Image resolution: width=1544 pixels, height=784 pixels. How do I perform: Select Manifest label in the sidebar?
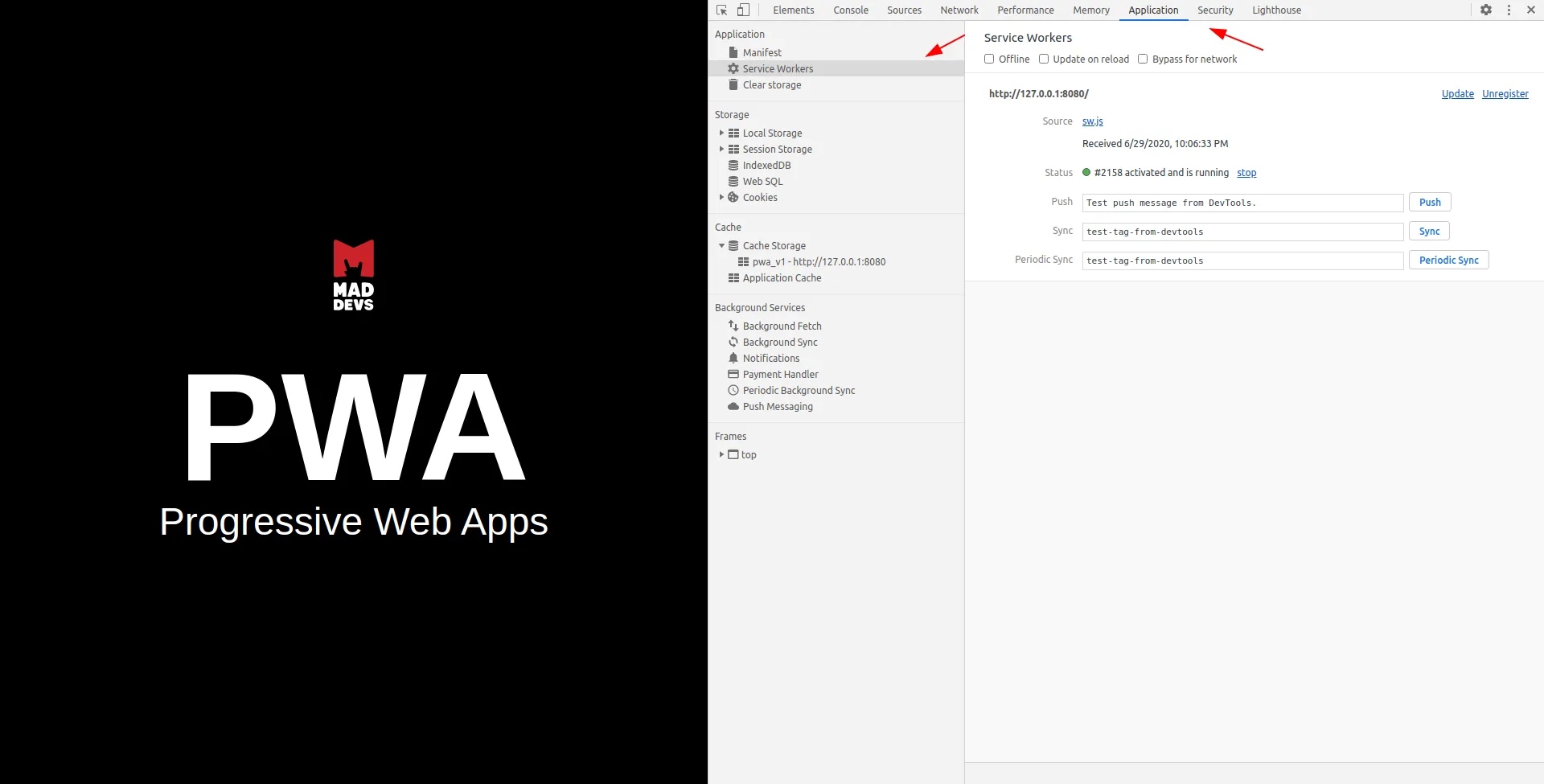(x=762, y=52)
